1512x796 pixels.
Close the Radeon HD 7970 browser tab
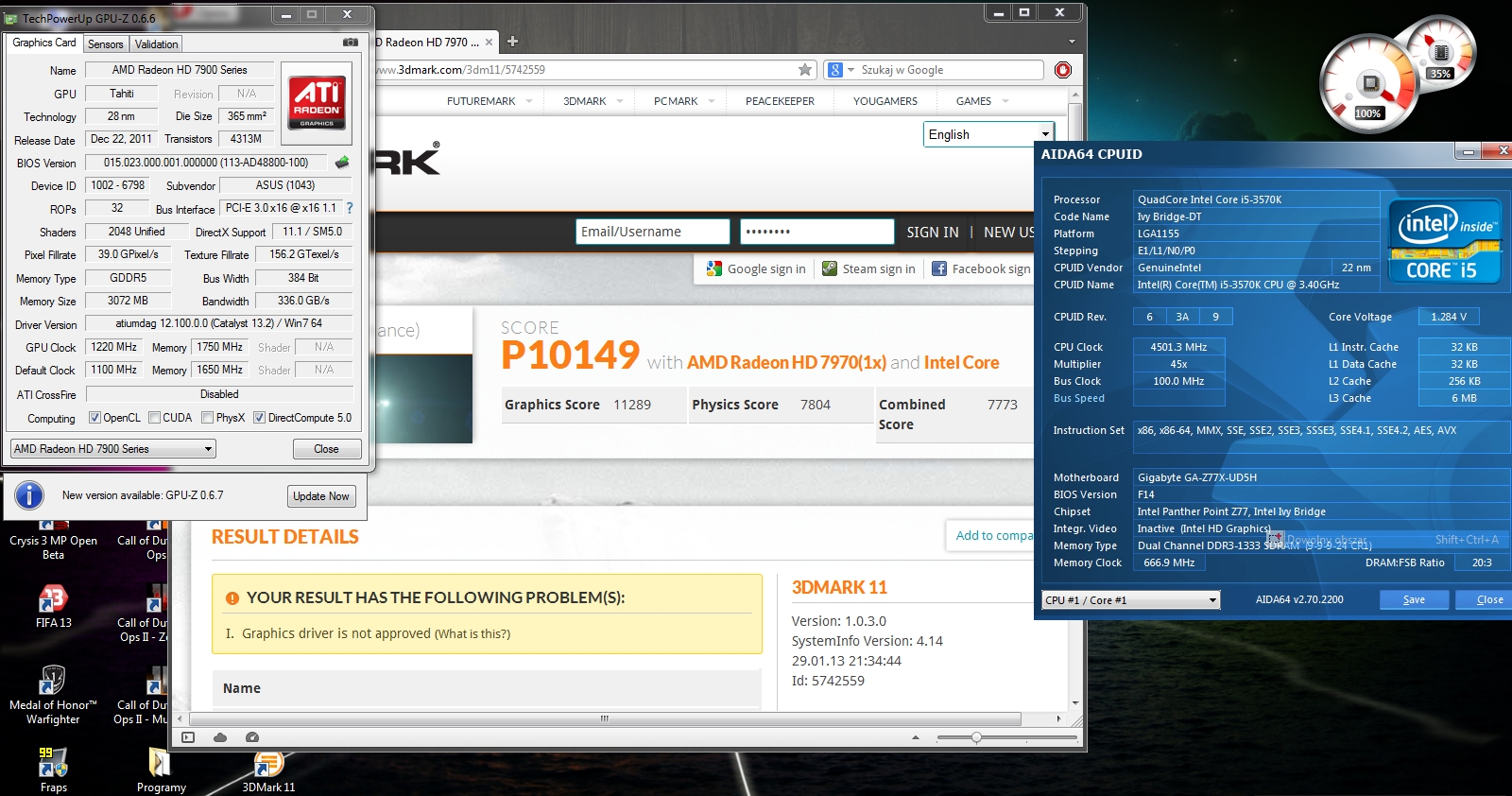coord(489,43)
